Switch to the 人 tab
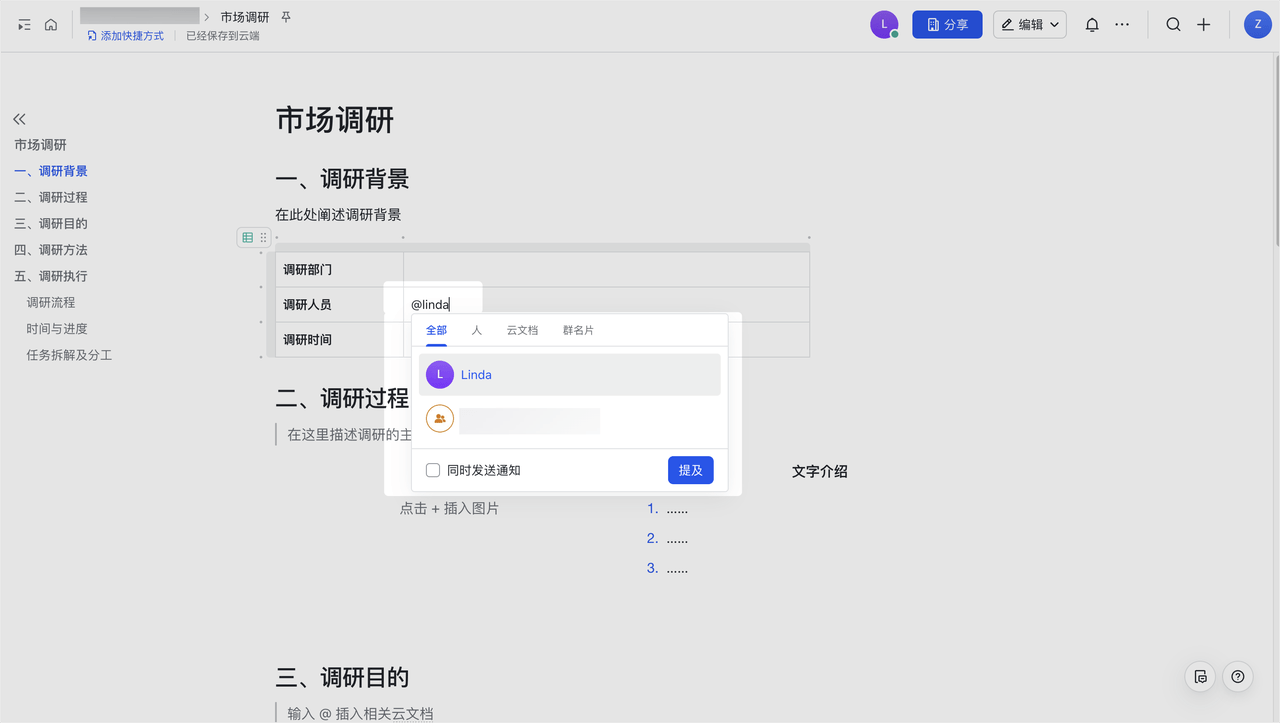Screen dimensions: 1280x723 tap(477, 330)
